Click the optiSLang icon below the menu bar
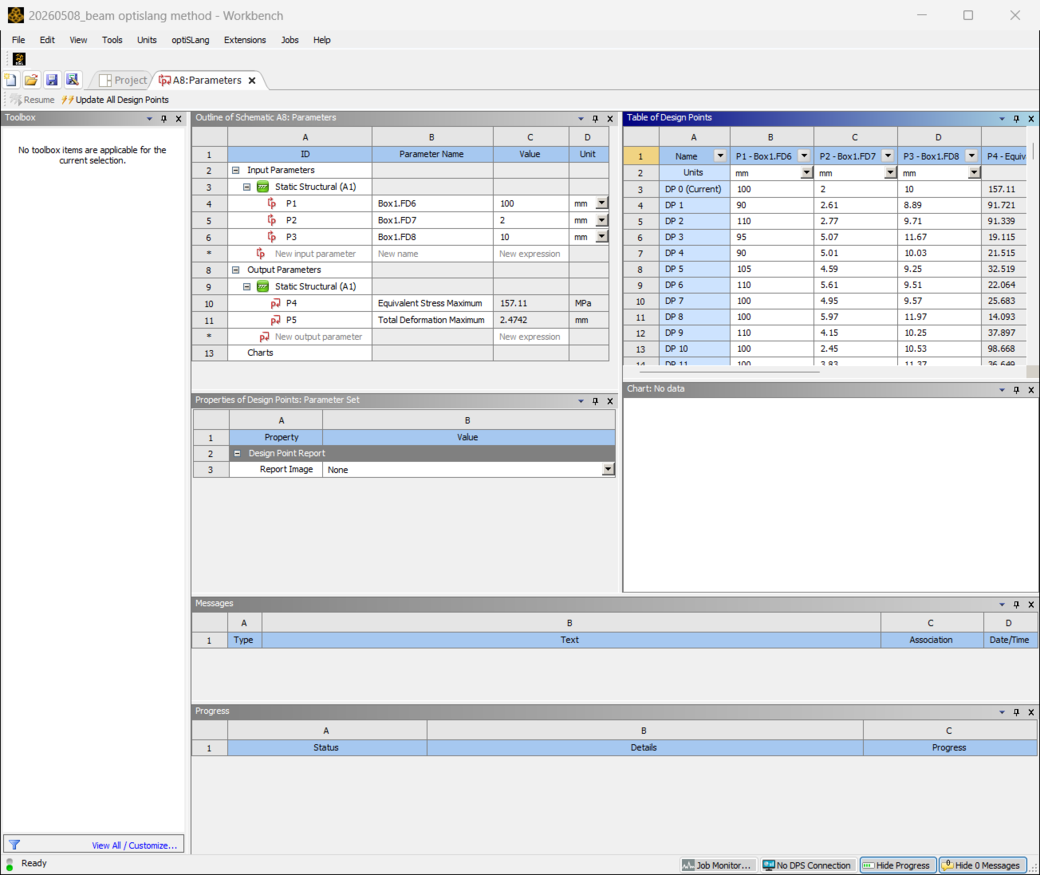The height and width of the screenshot is (875, 1040). pos(19,59)
